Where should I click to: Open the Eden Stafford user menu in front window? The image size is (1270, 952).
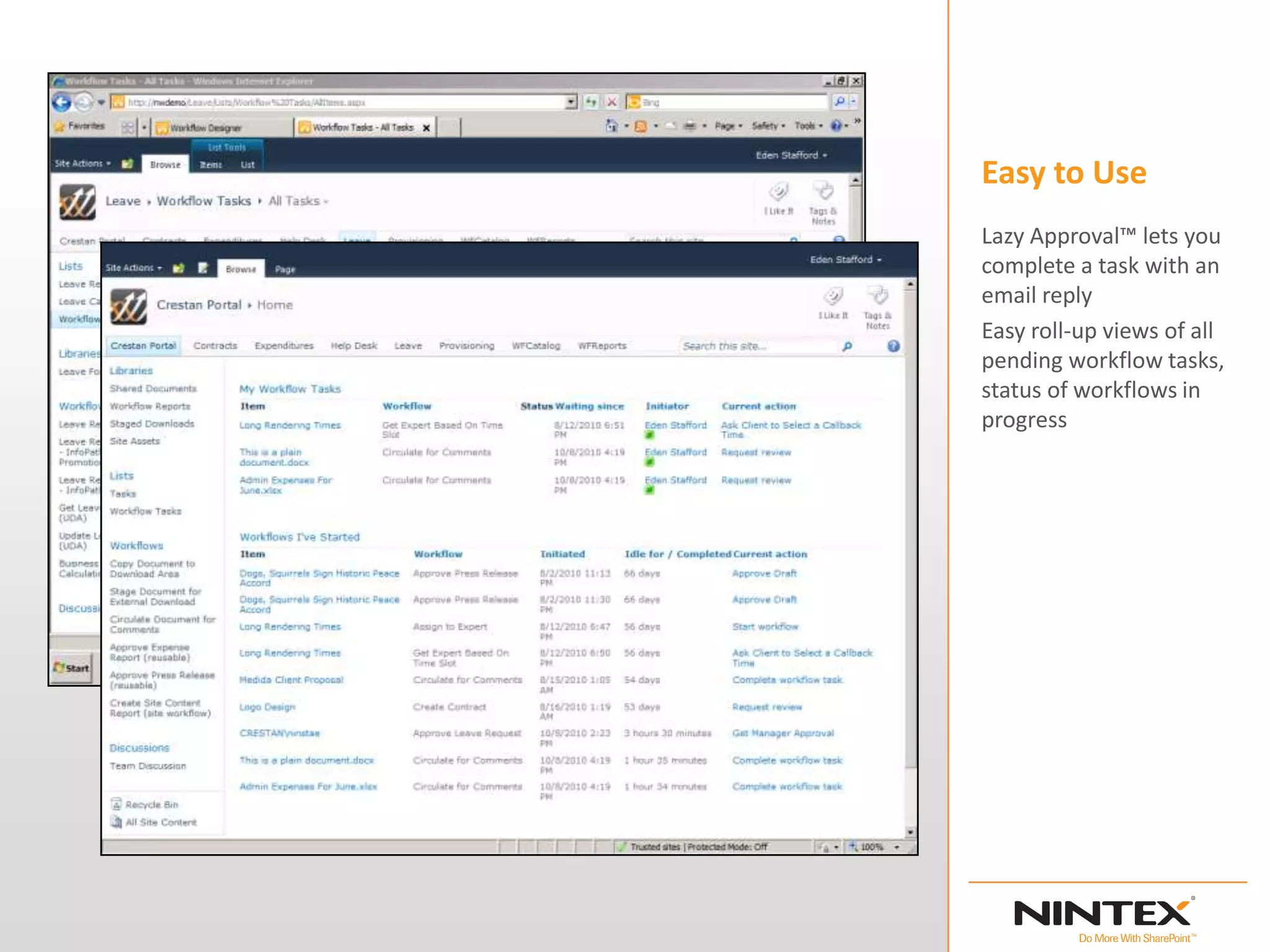846,260
